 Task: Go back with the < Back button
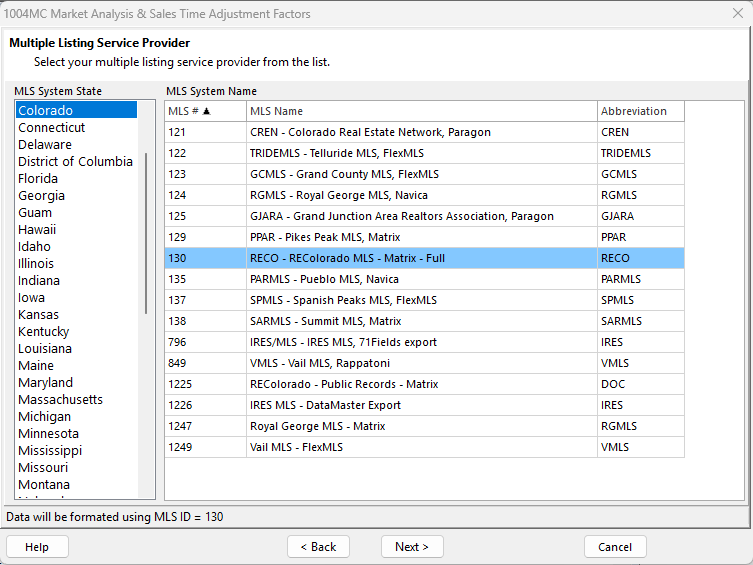point(318,547)
